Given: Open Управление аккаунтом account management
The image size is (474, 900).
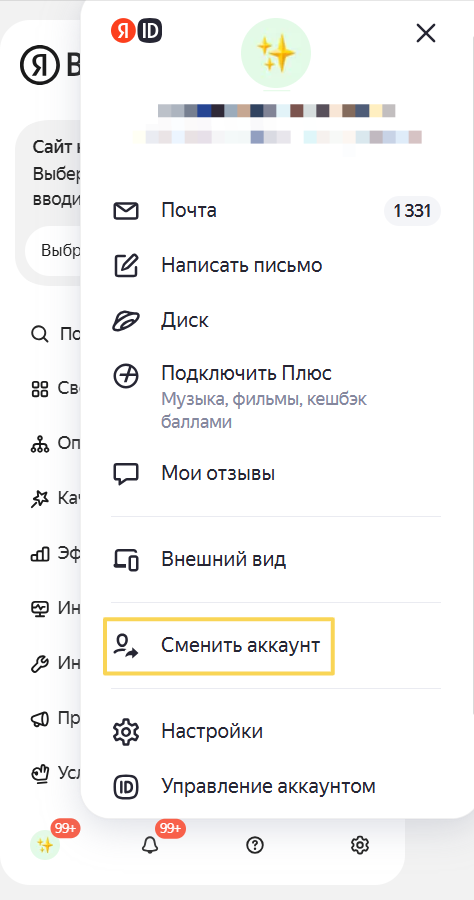Looking at the screenshot, I should coord(243,786).
